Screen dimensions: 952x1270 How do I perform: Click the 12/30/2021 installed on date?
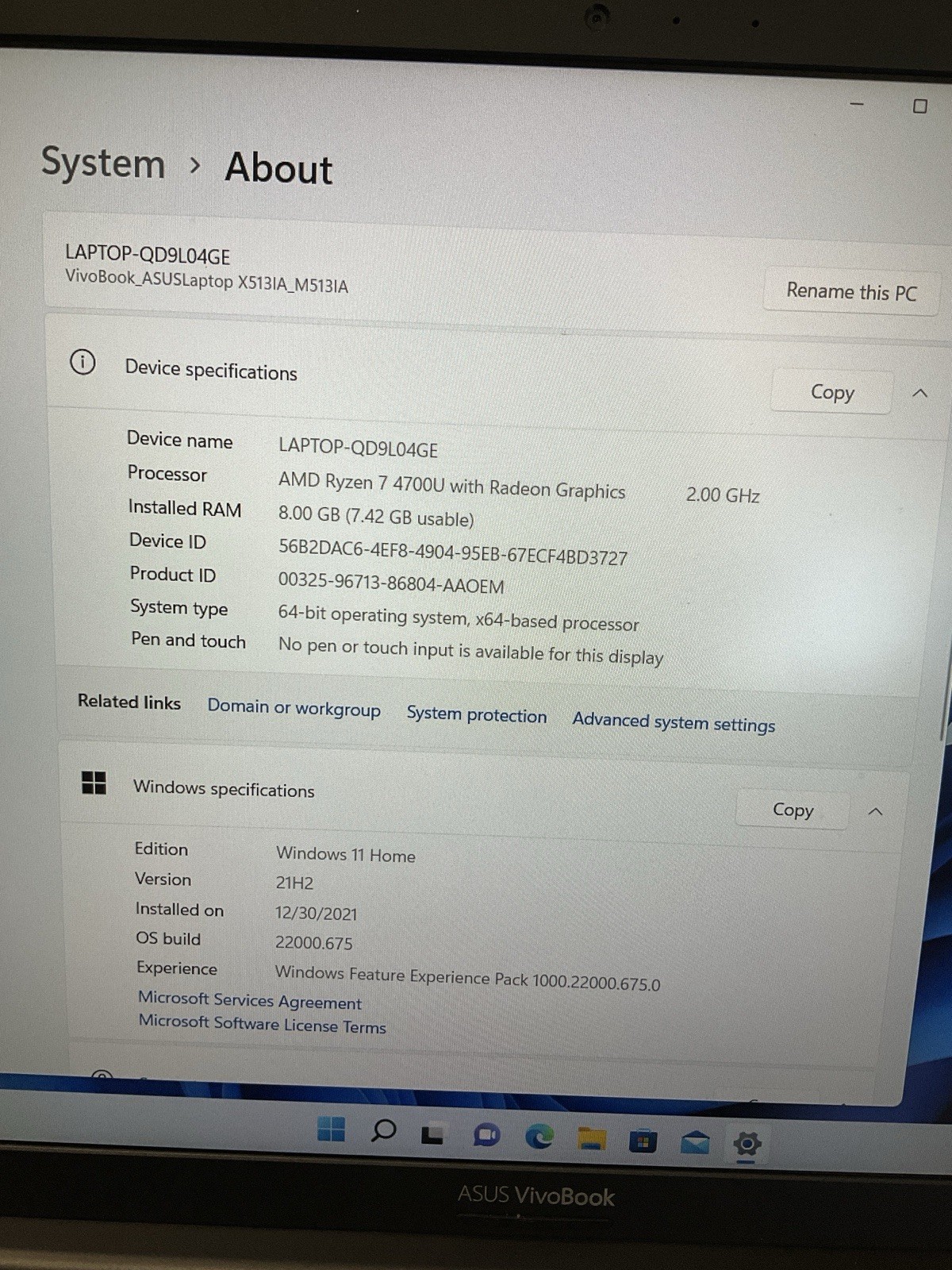pyautogui.click(x=316, y=913)
